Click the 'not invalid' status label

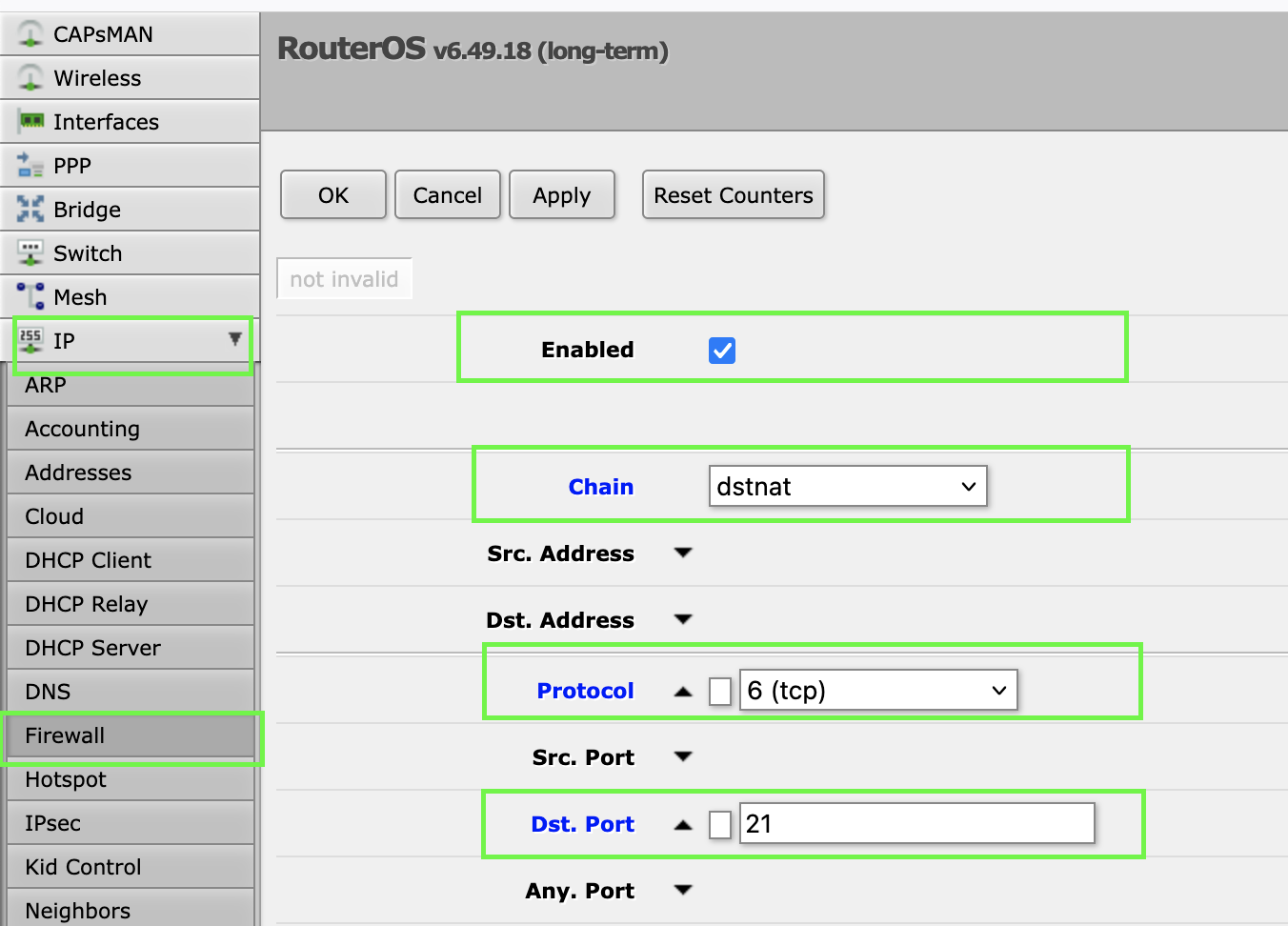[x=344, y=278]
